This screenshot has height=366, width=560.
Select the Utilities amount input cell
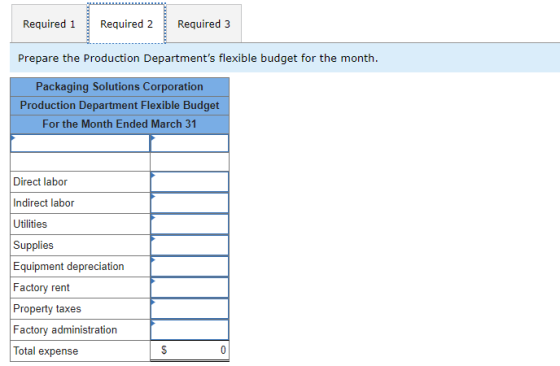pos(190,224)
